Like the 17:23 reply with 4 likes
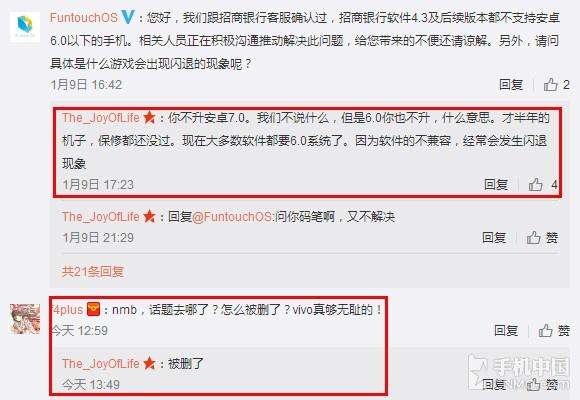This screenshot has width=580, height=400. click(x=543, y=184)
